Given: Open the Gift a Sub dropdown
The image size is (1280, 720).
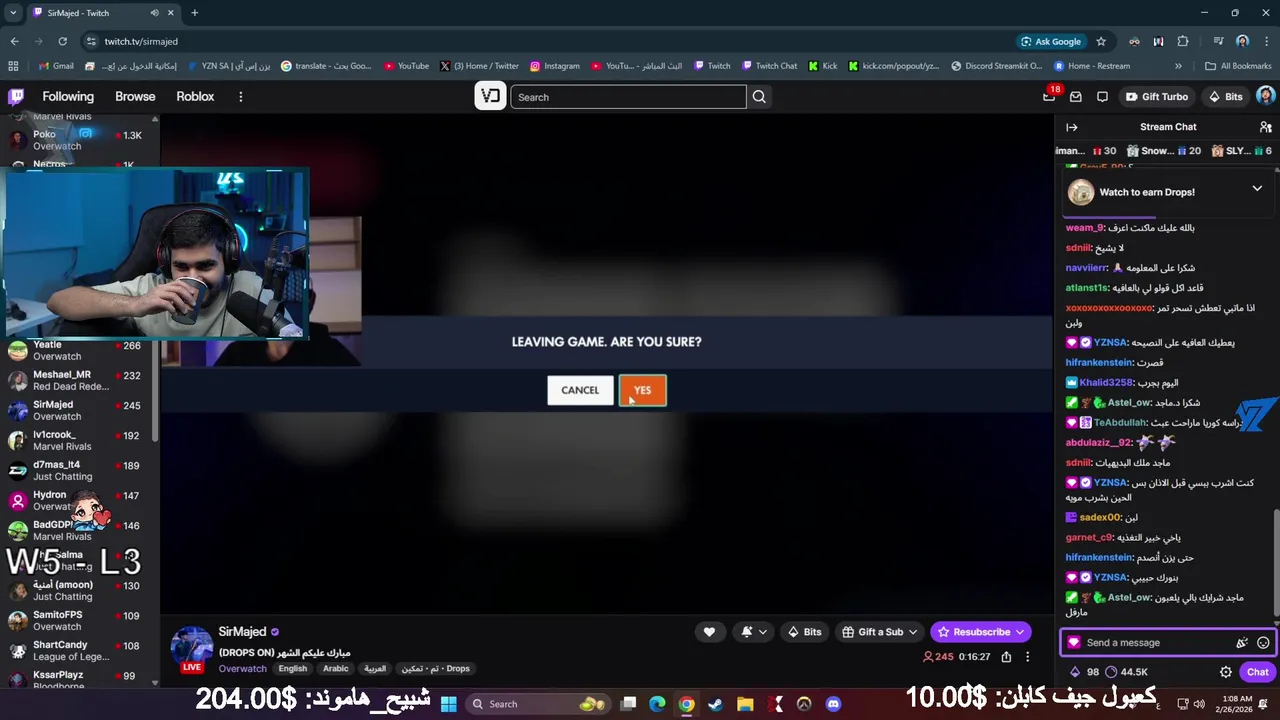Looking at the screenshot, I should click(x=879, y=632).
